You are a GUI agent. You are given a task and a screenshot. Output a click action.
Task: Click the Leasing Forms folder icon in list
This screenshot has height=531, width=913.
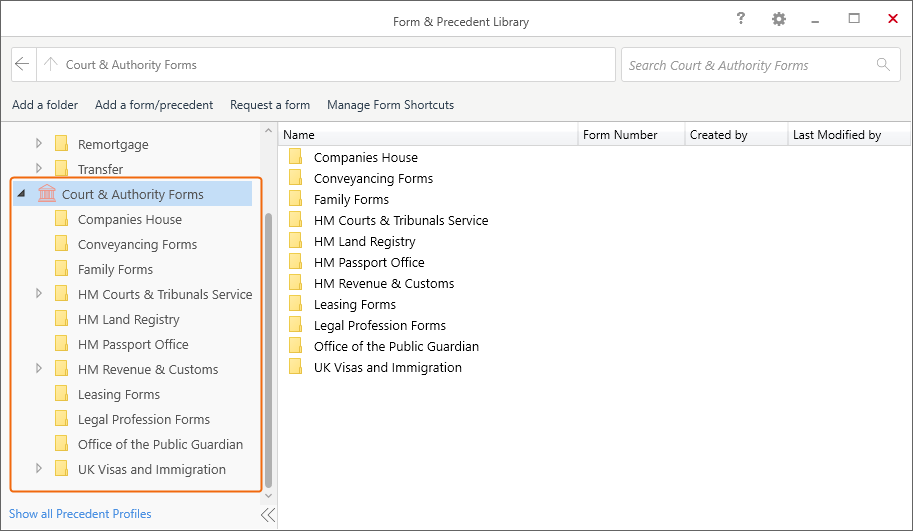coord(296,303)
